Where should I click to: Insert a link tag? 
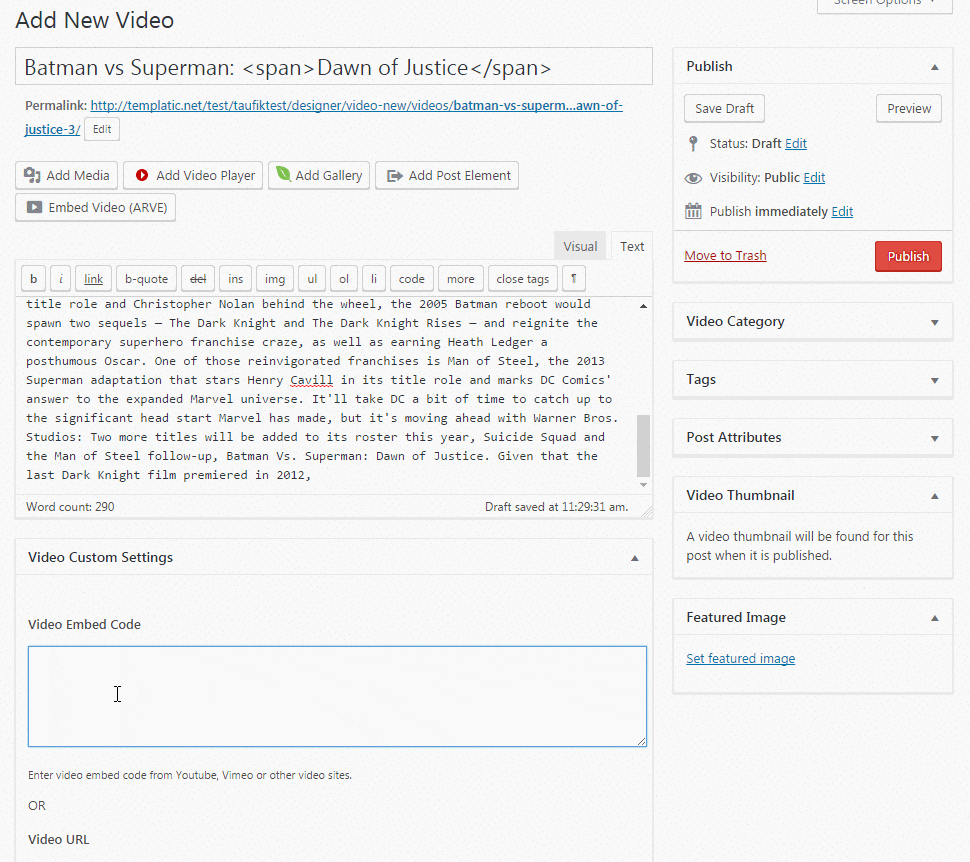click(x=93, y=278)
